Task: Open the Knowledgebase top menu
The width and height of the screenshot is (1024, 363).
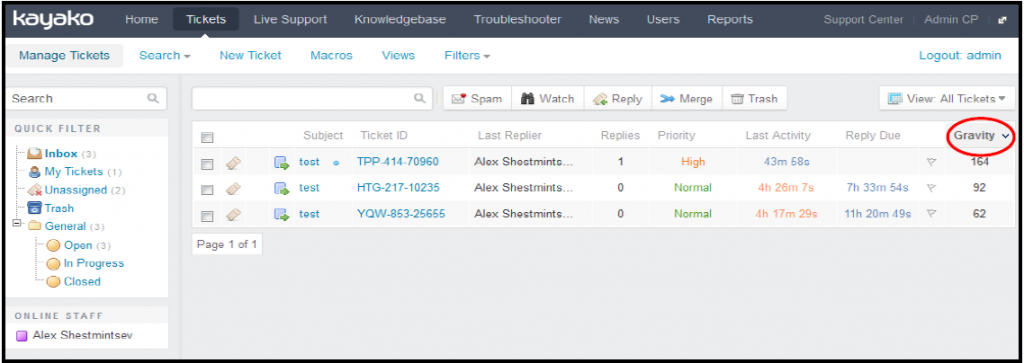Action: tap(400, 20)
